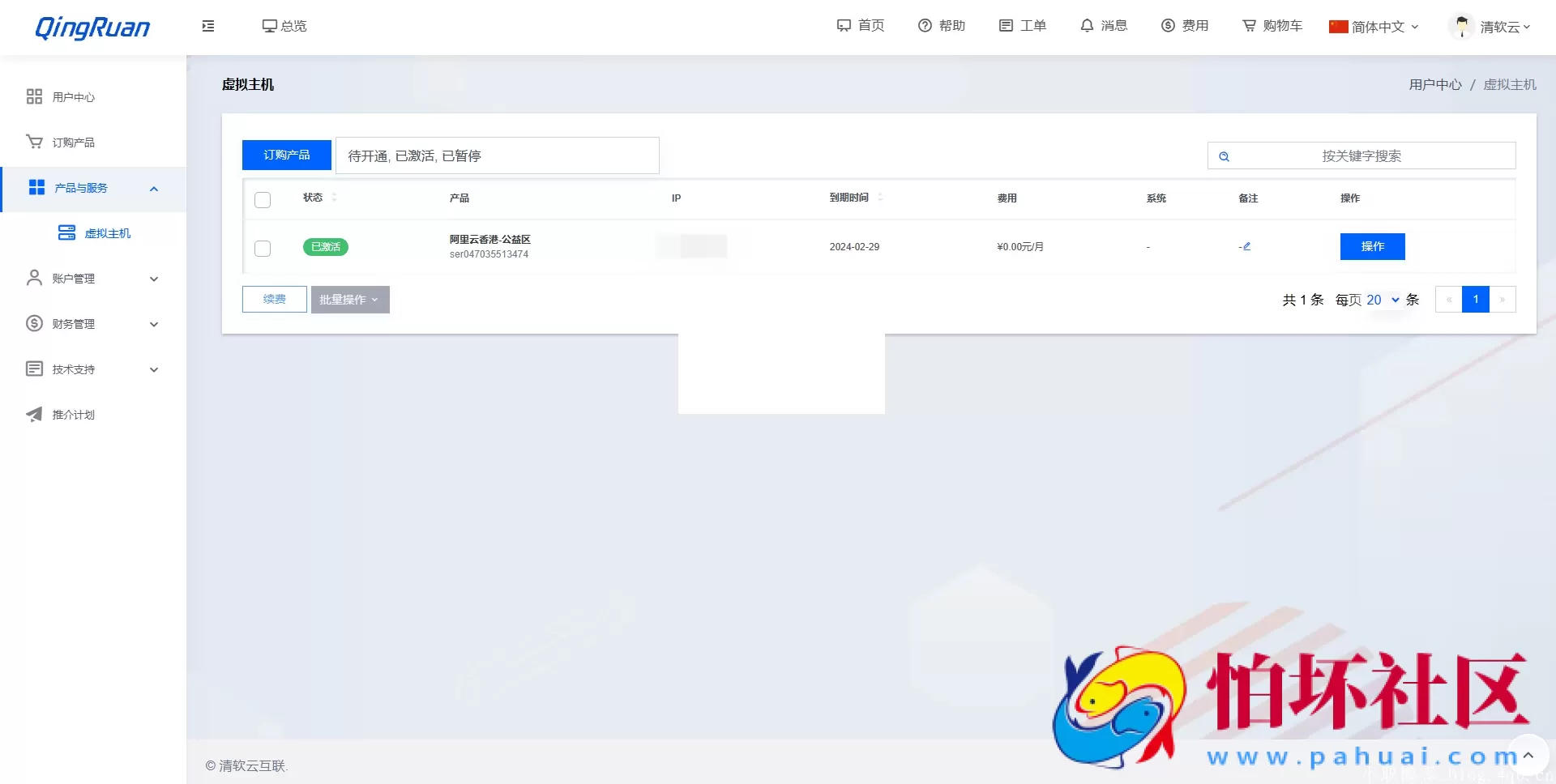Change page size in the 每页 20 dropdown

point(1379,299)
